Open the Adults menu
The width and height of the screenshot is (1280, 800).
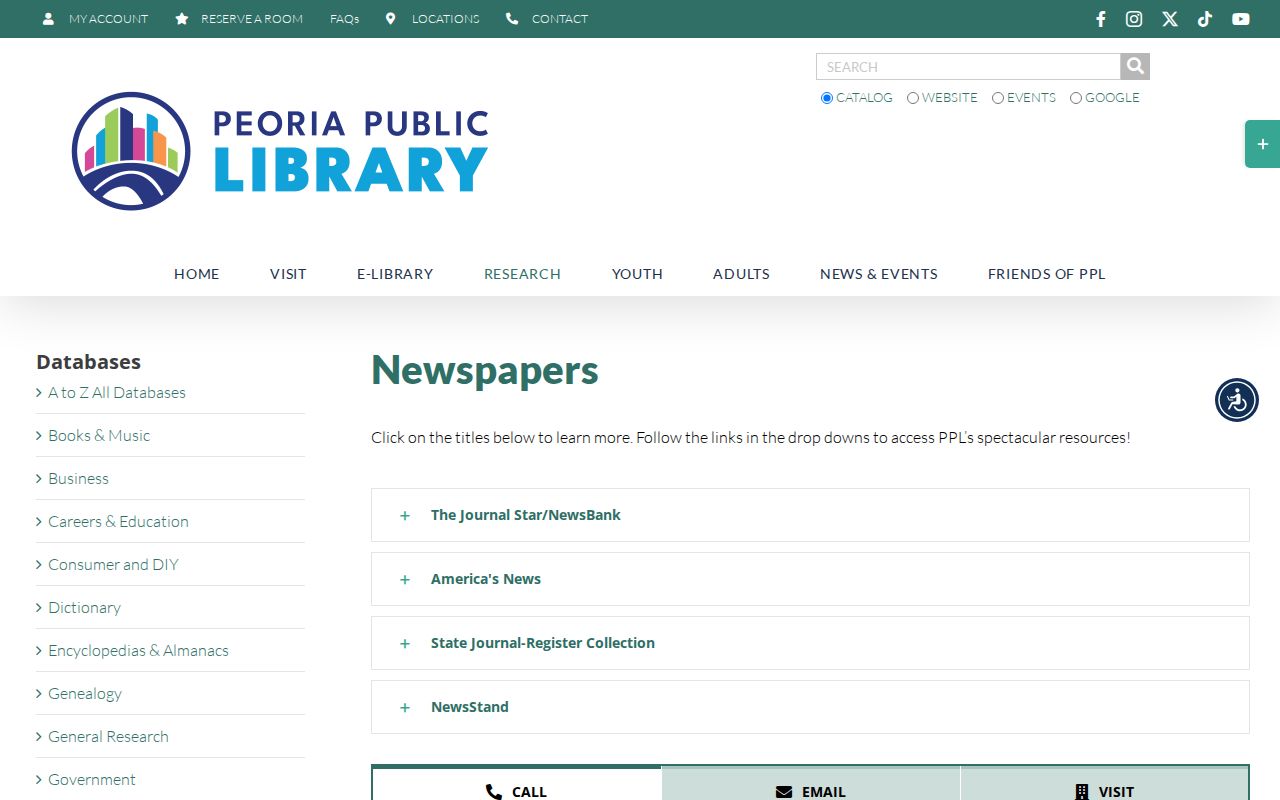741,274
